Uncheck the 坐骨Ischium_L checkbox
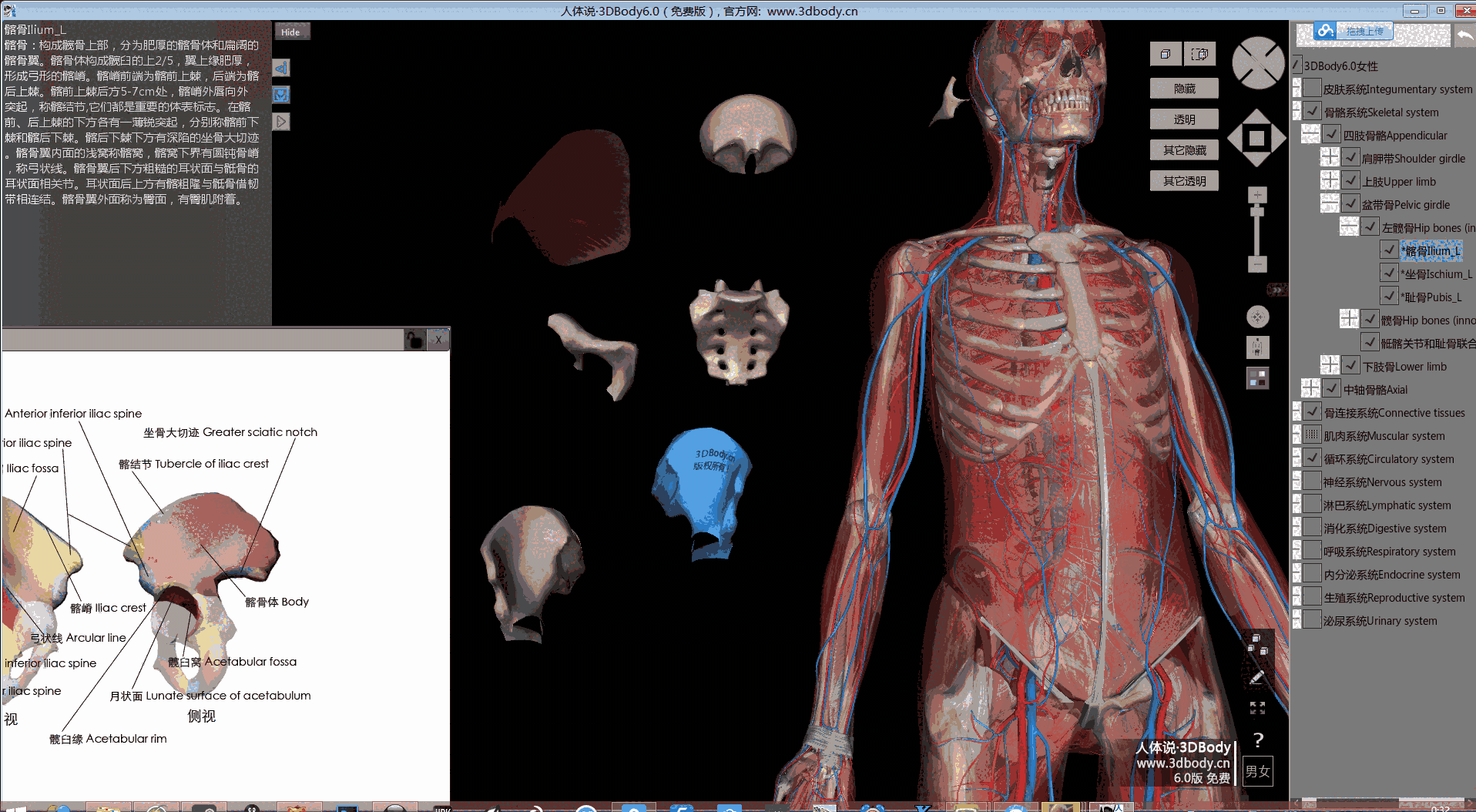 (x=1389, y=273)
